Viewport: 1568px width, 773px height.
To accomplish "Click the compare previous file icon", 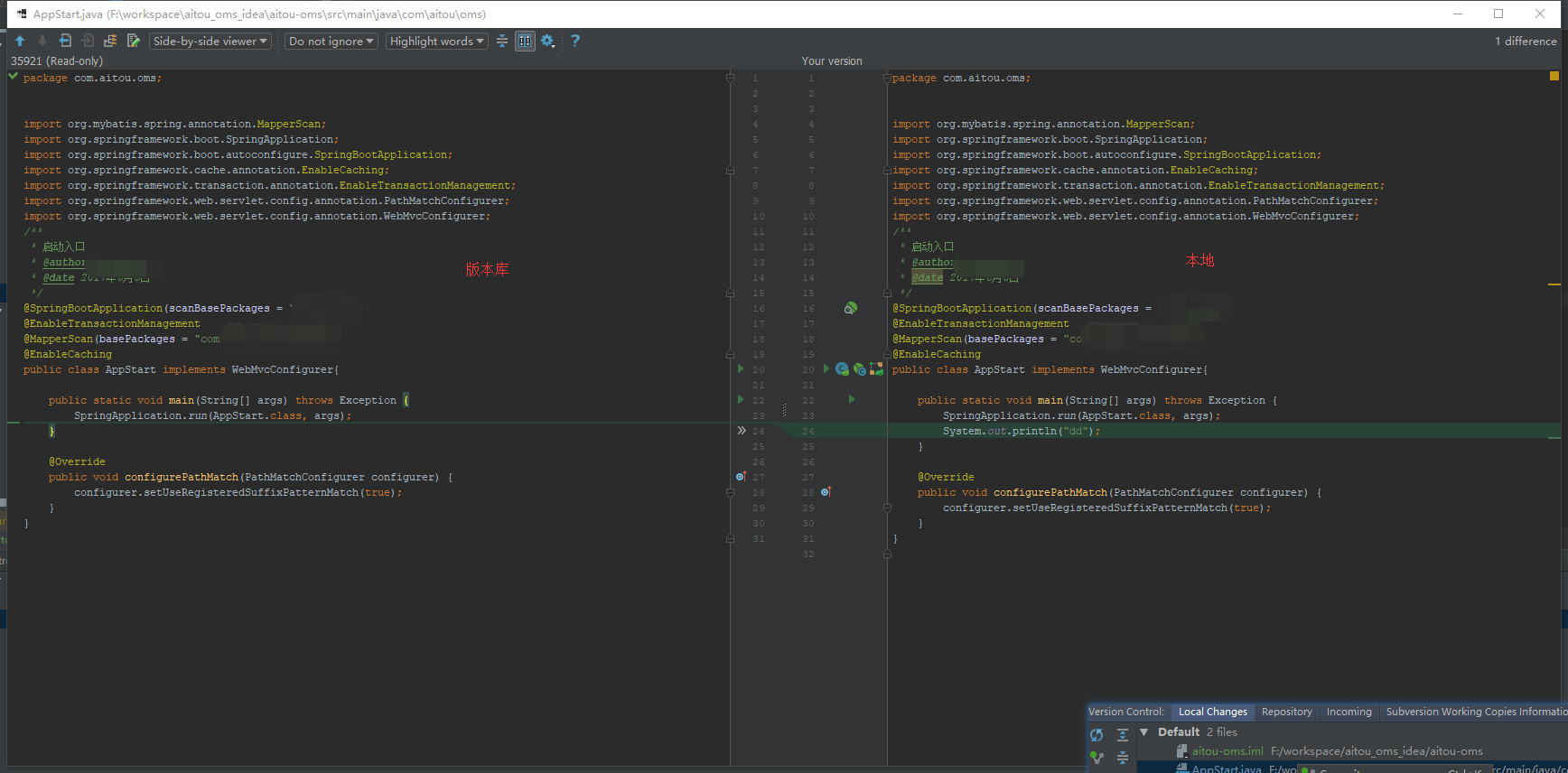I will coord(65,41).
